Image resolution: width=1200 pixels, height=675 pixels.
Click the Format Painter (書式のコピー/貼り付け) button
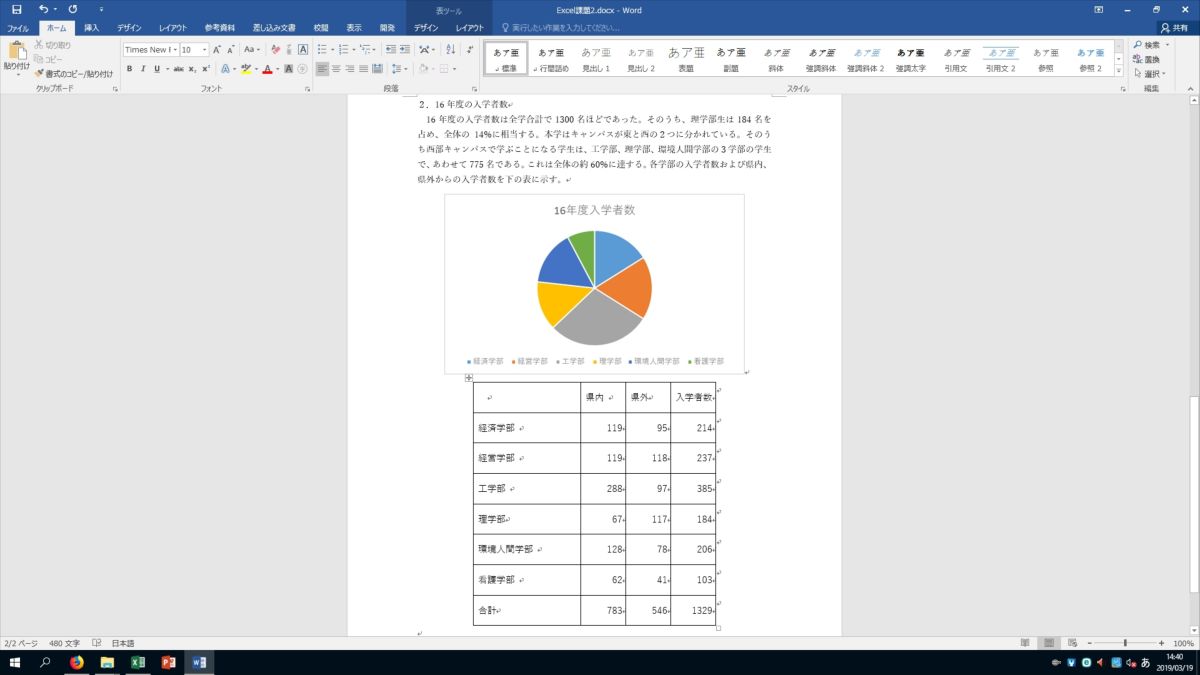coord(73,73)
